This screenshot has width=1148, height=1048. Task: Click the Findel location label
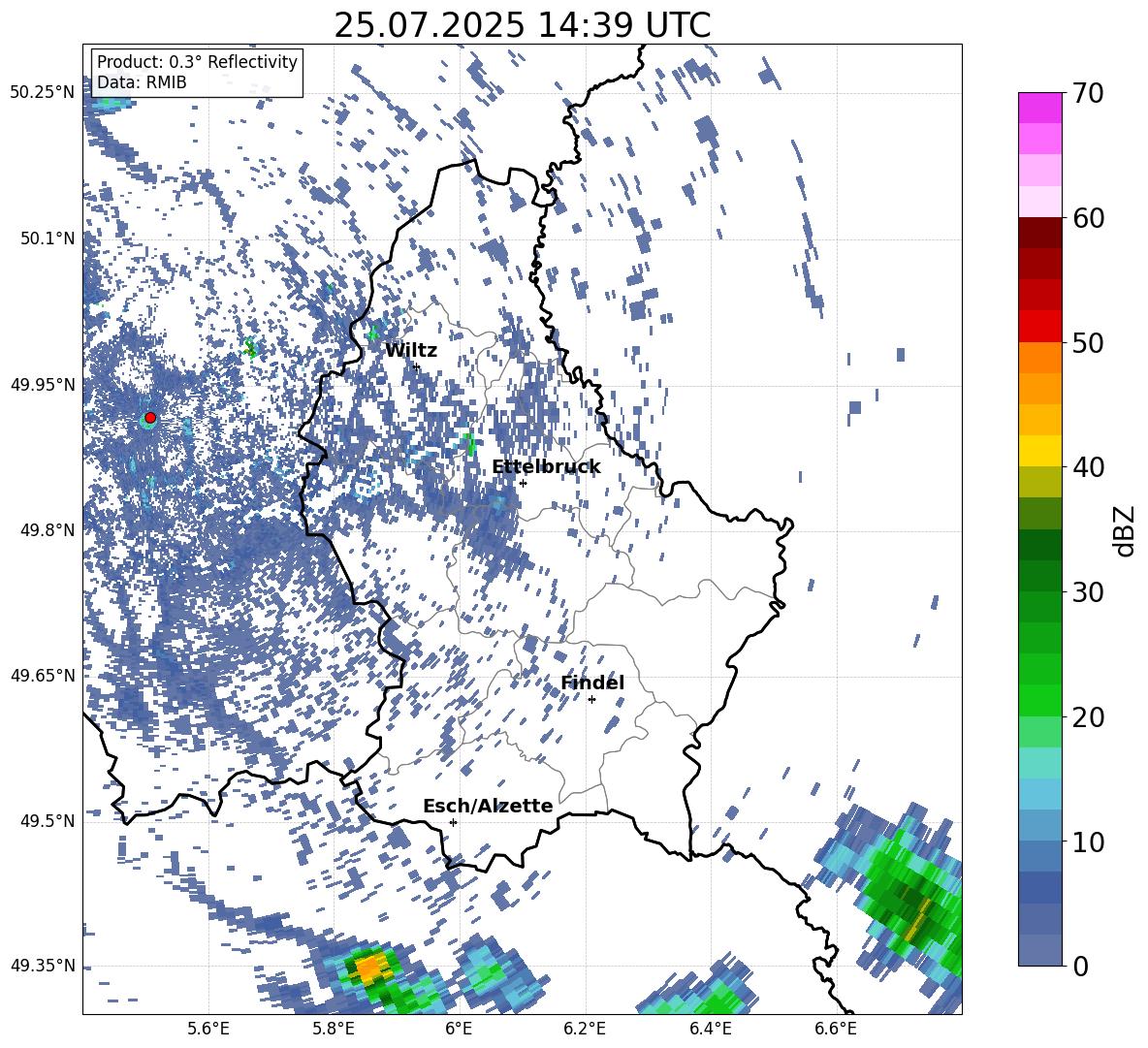592,683
